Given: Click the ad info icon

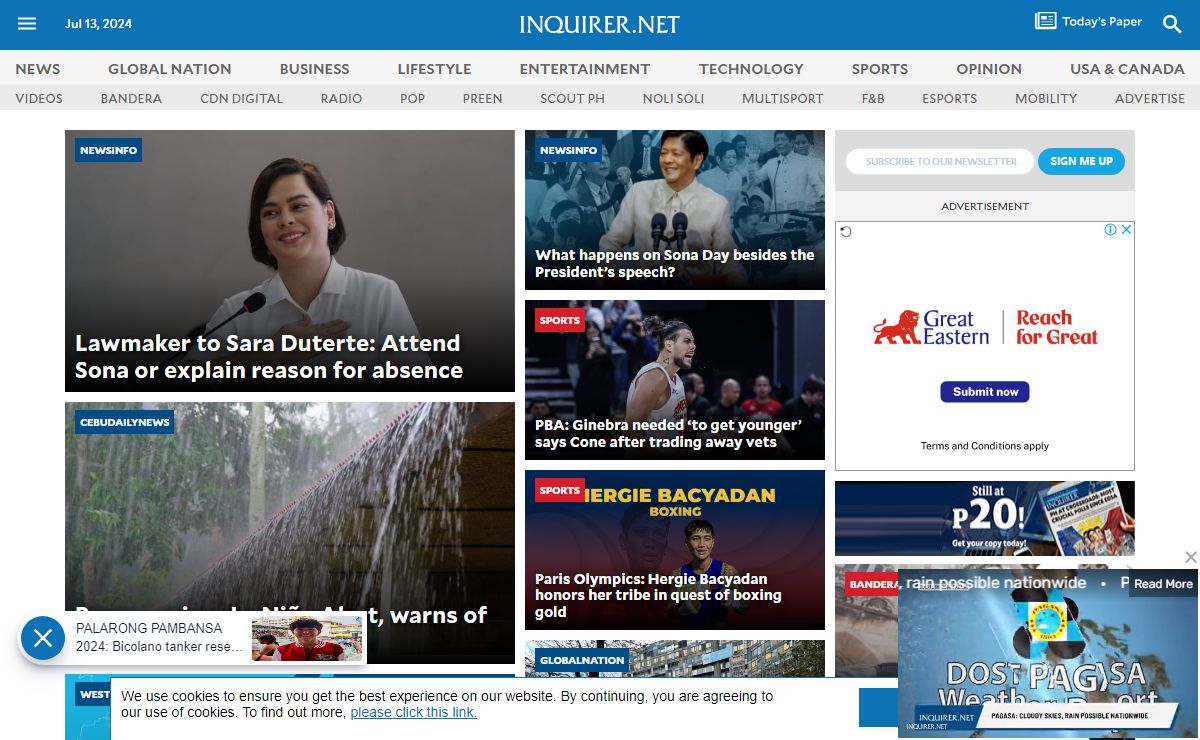Looking at the screenshot, I should tap(1110, 230).
